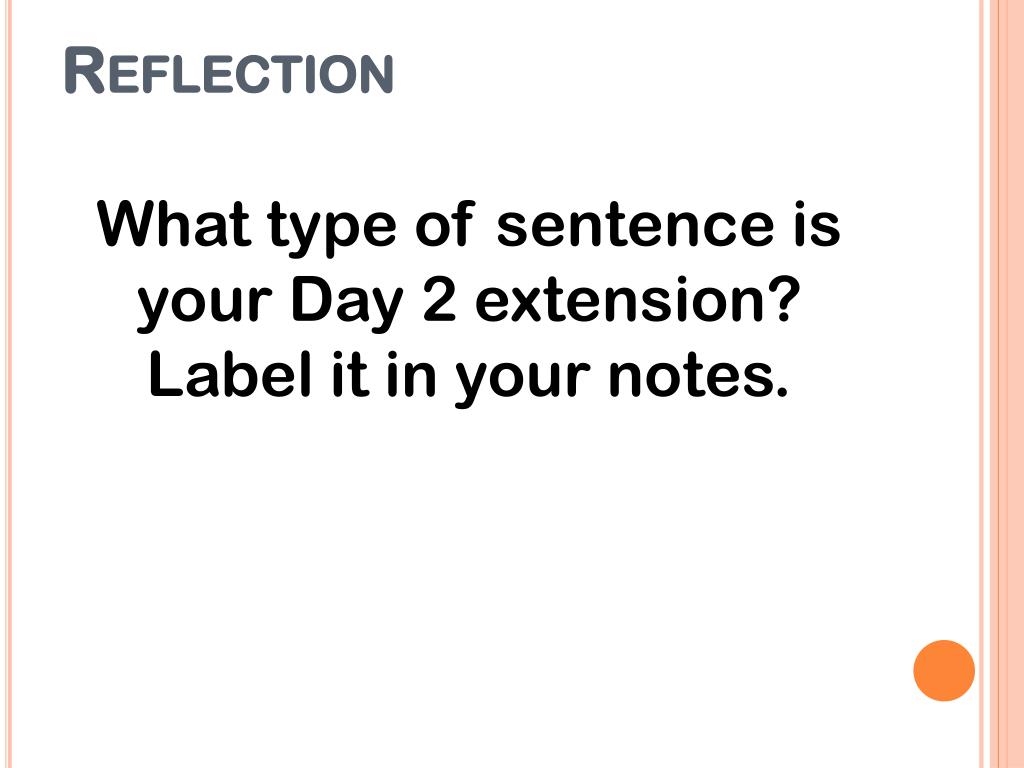
Task: Select the Reflection slide title
Action: pos(229,71)
